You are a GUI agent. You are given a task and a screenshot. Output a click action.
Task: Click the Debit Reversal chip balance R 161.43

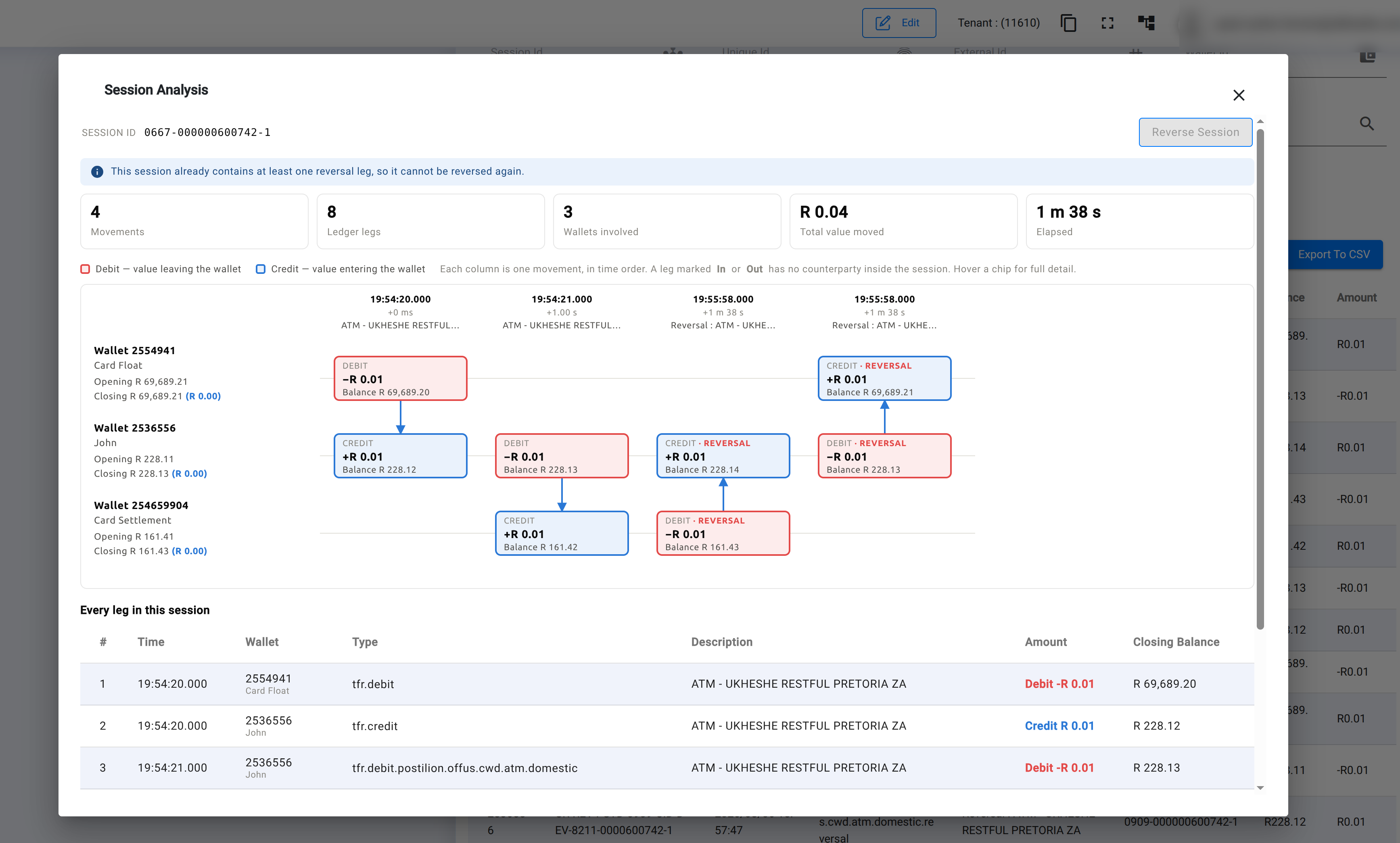pos(723,533)
